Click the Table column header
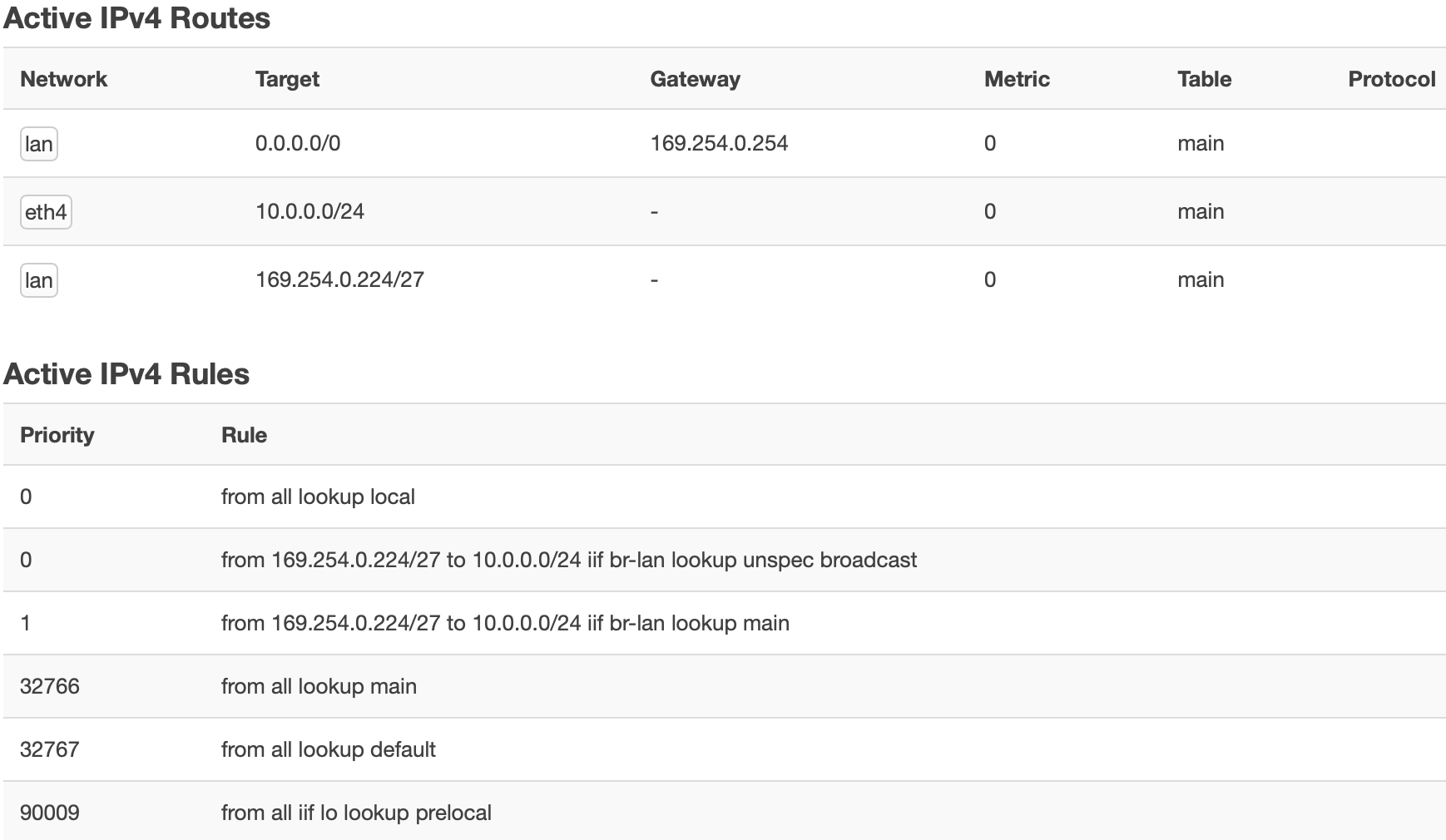Screen dimensions: 1446x840 coord(1204,79)
